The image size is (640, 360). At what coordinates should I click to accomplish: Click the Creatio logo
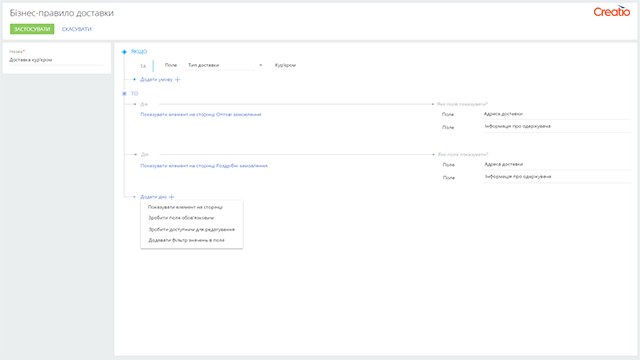coord(612,11)
